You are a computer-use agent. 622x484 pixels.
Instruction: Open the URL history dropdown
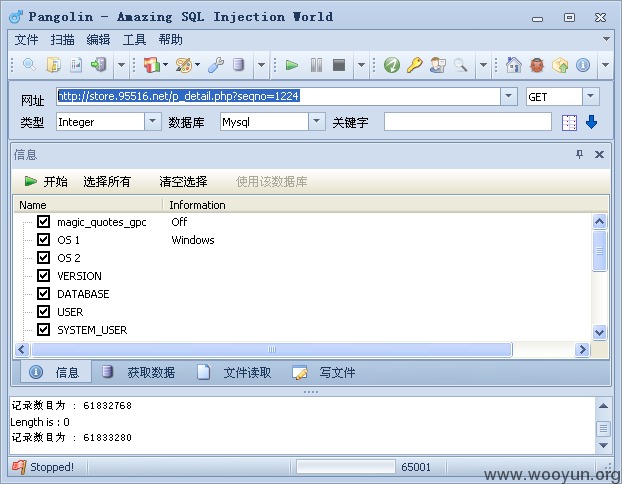point(509,96)
